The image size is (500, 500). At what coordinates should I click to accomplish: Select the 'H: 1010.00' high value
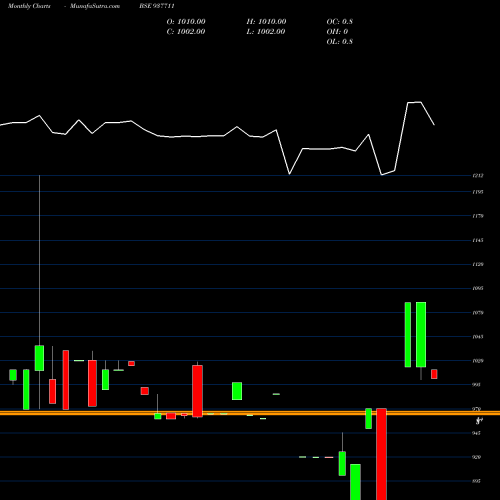pos(266,22)
